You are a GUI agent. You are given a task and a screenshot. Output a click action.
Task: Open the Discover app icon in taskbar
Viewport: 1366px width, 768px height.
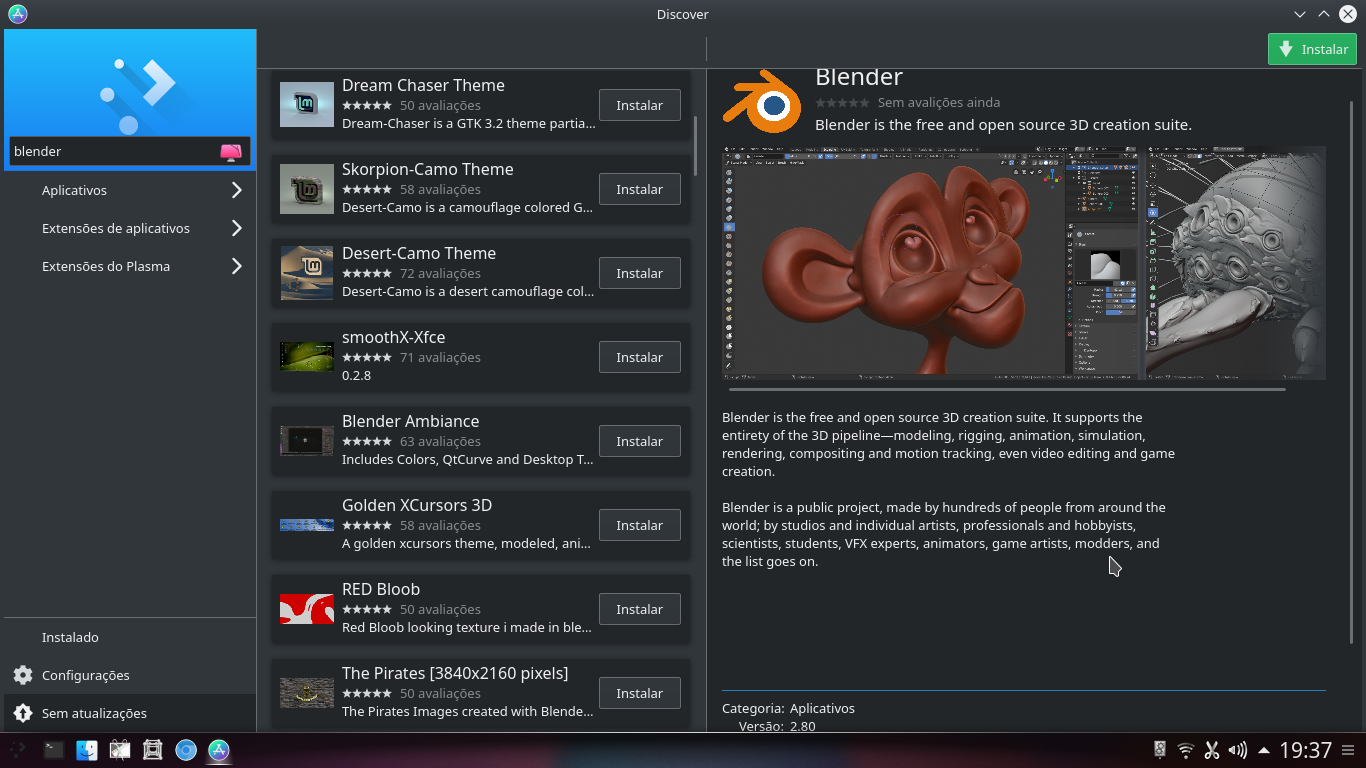click(x=219, y=750)
